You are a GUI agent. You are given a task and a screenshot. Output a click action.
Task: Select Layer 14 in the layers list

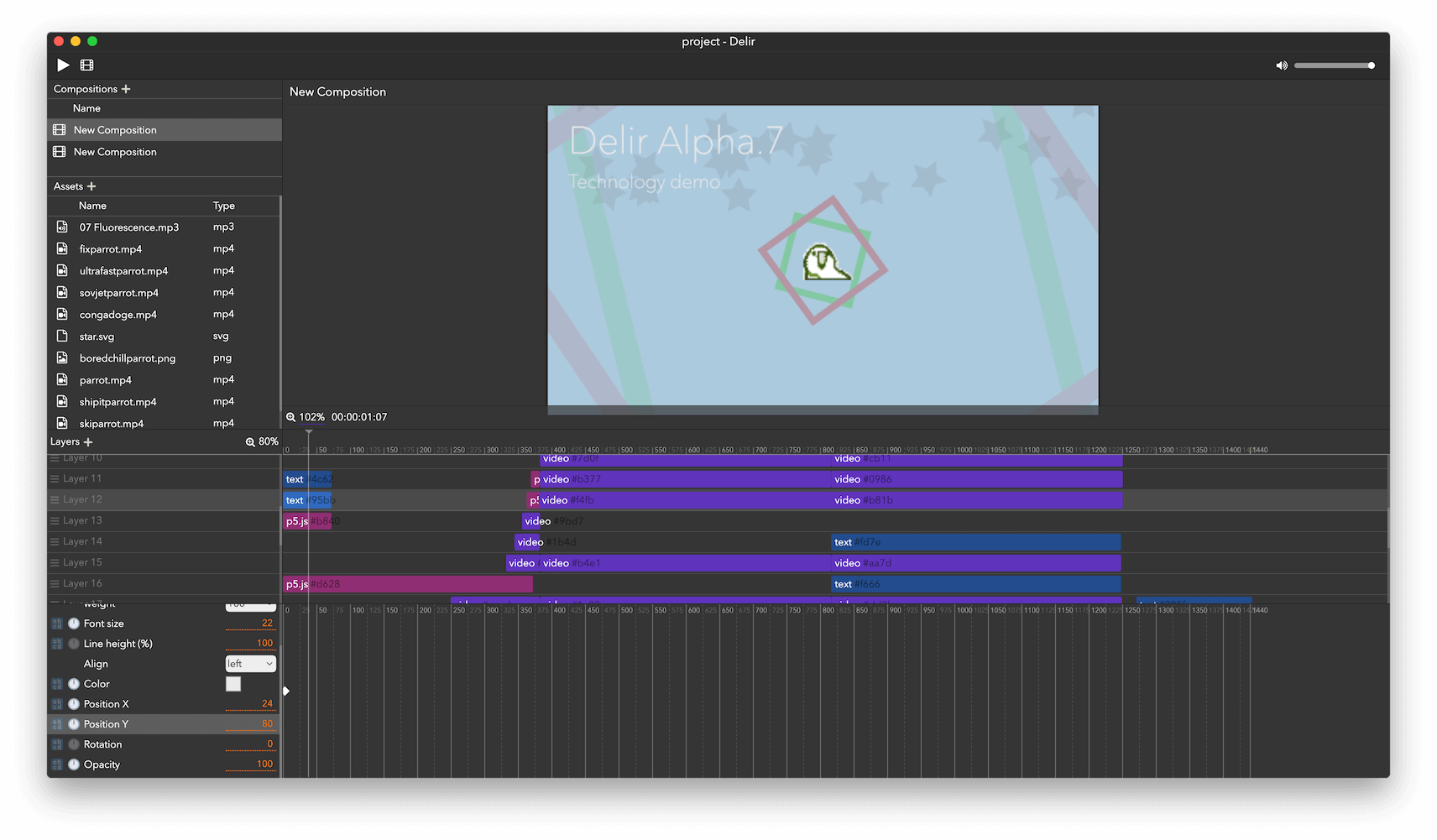tap(164, 542)
